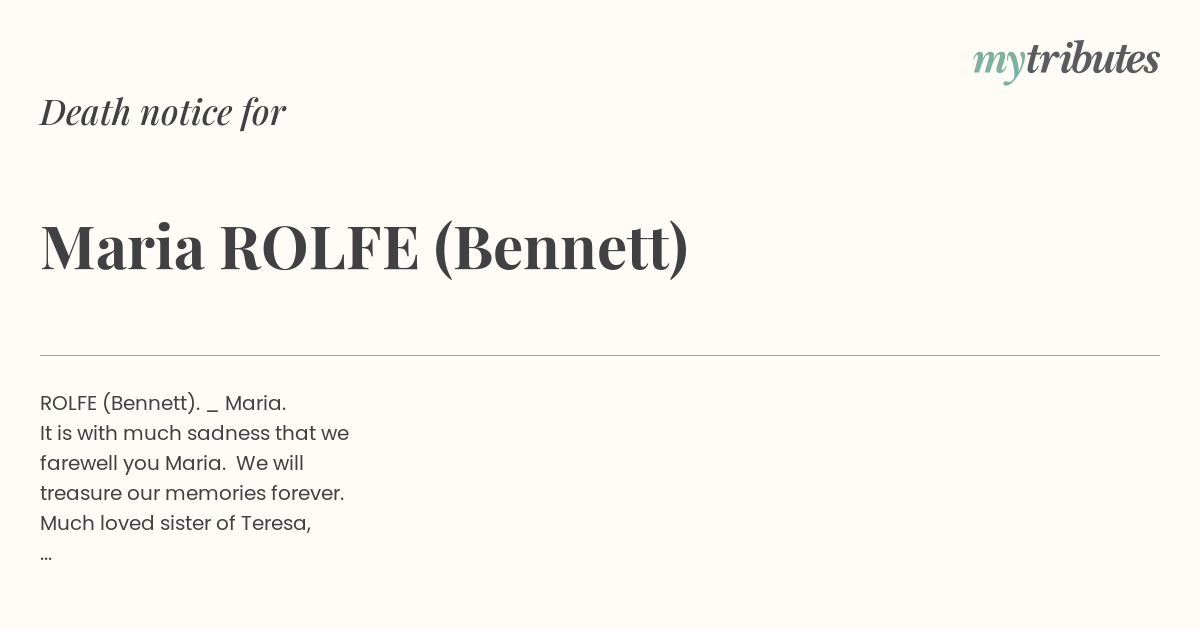Click the line "It is with much sadness that we"

(194, 433)
